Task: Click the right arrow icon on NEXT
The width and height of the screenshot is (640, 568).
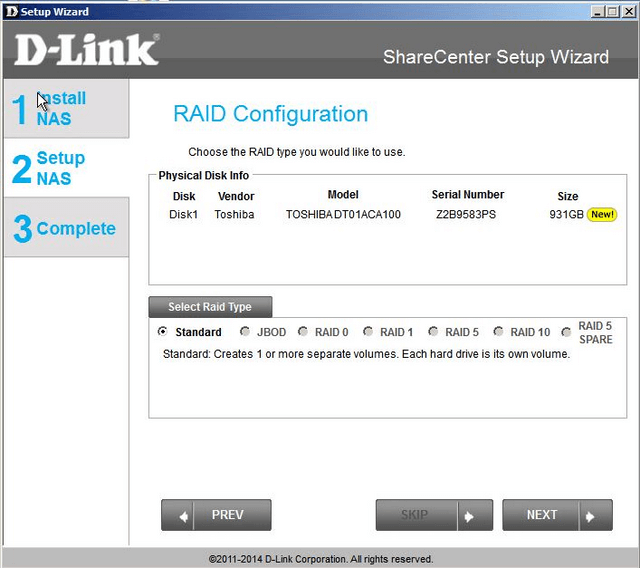Action: (x=590, y=517)
